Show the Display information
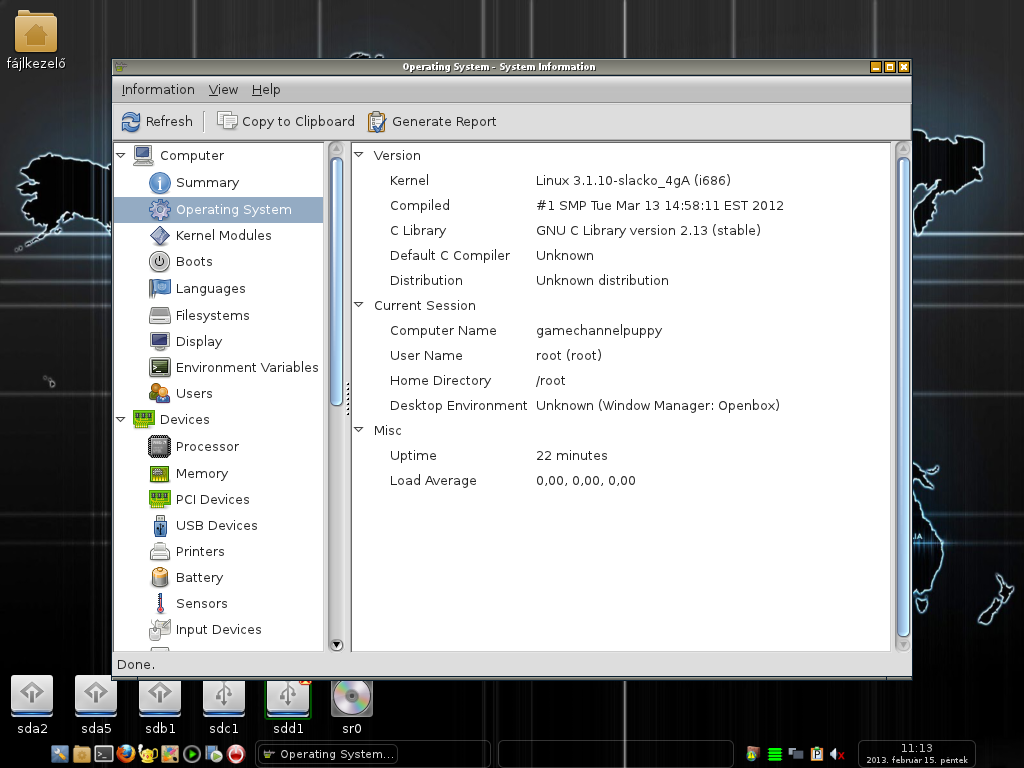 [199, 342]
